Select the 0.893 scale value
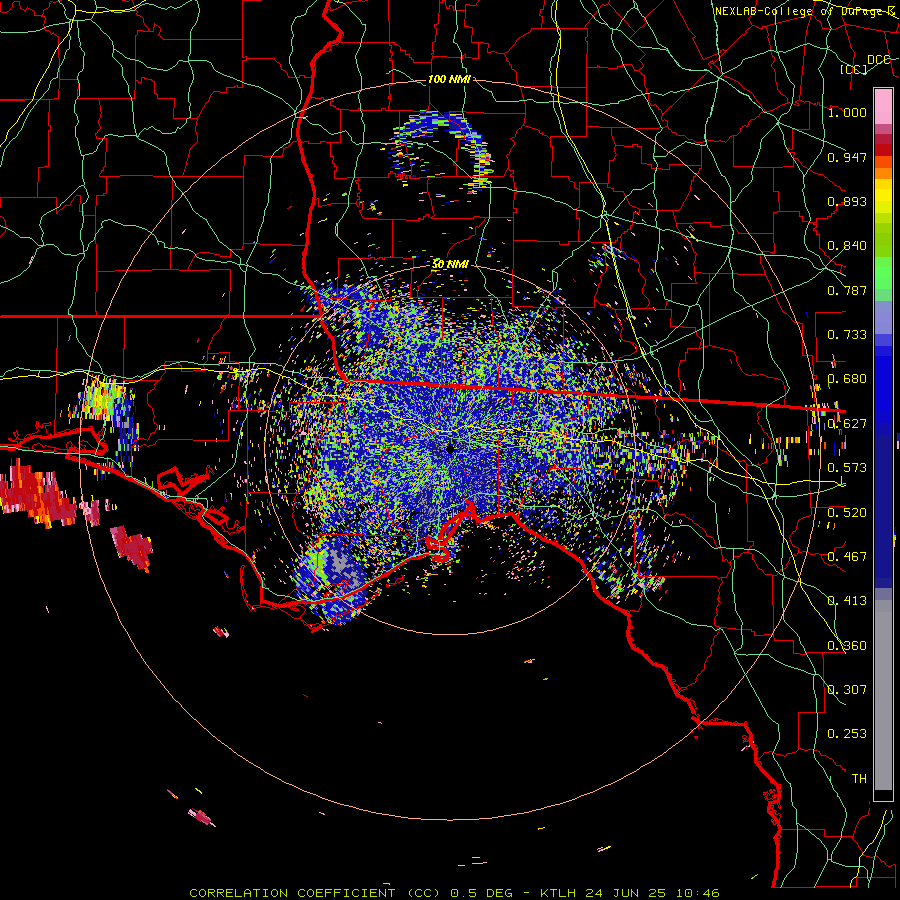The image size is (900, 900). click(847, 201)
